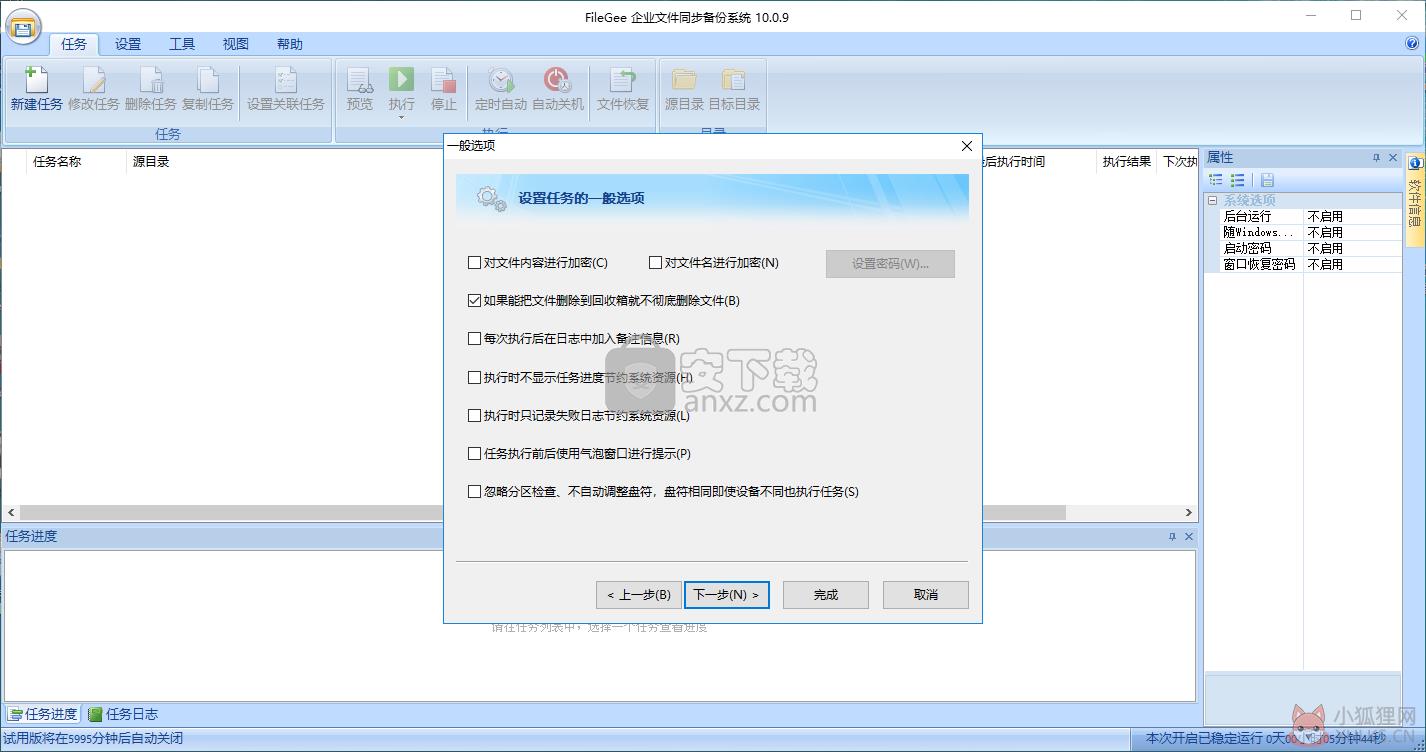This screenshot has height=752, width=1426.
Task: Check 忽略分区检查 option
Action: tap(475, 492)
